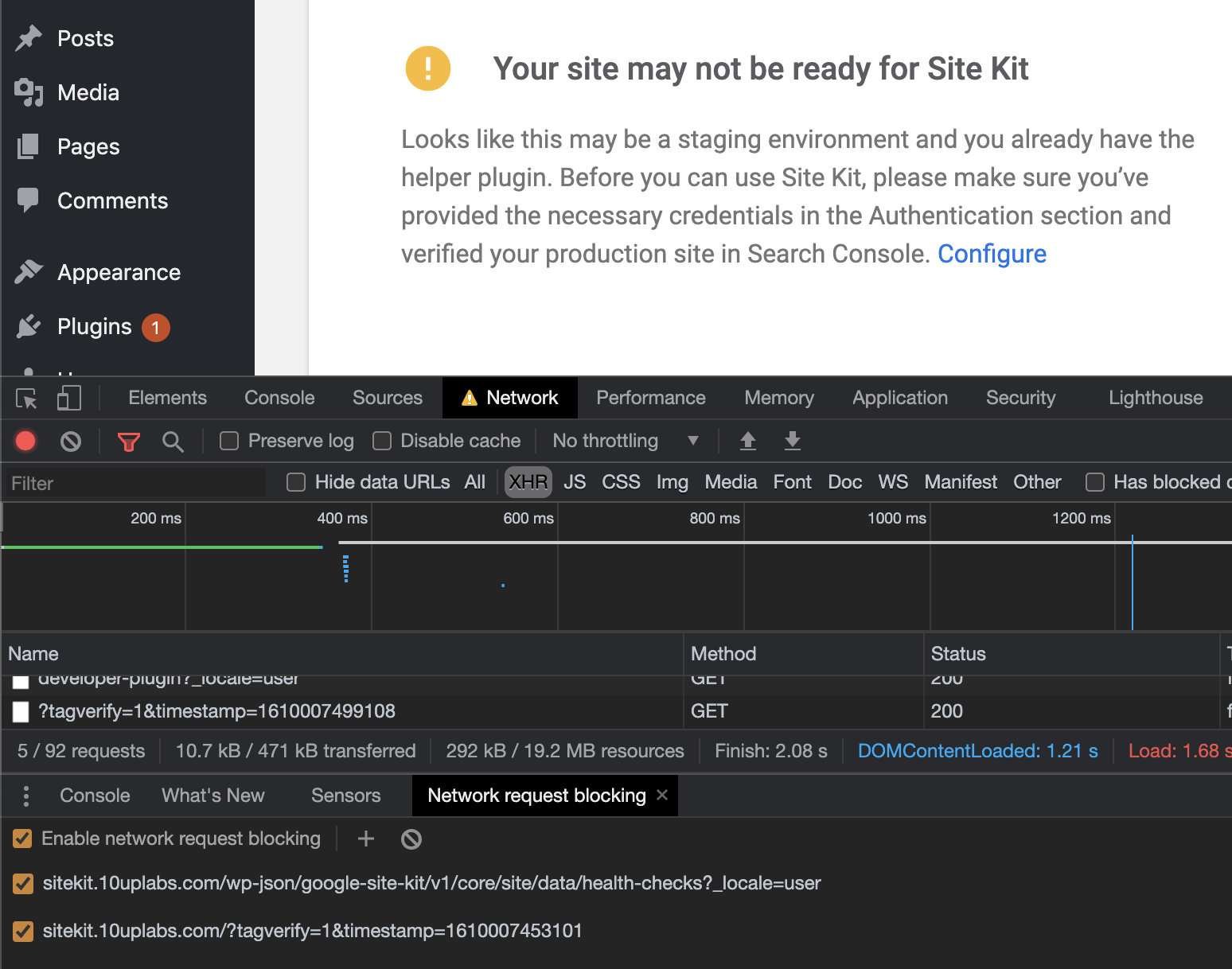Filter requests by Font
Screen dimensions: 1232x969
coord(793,482)
